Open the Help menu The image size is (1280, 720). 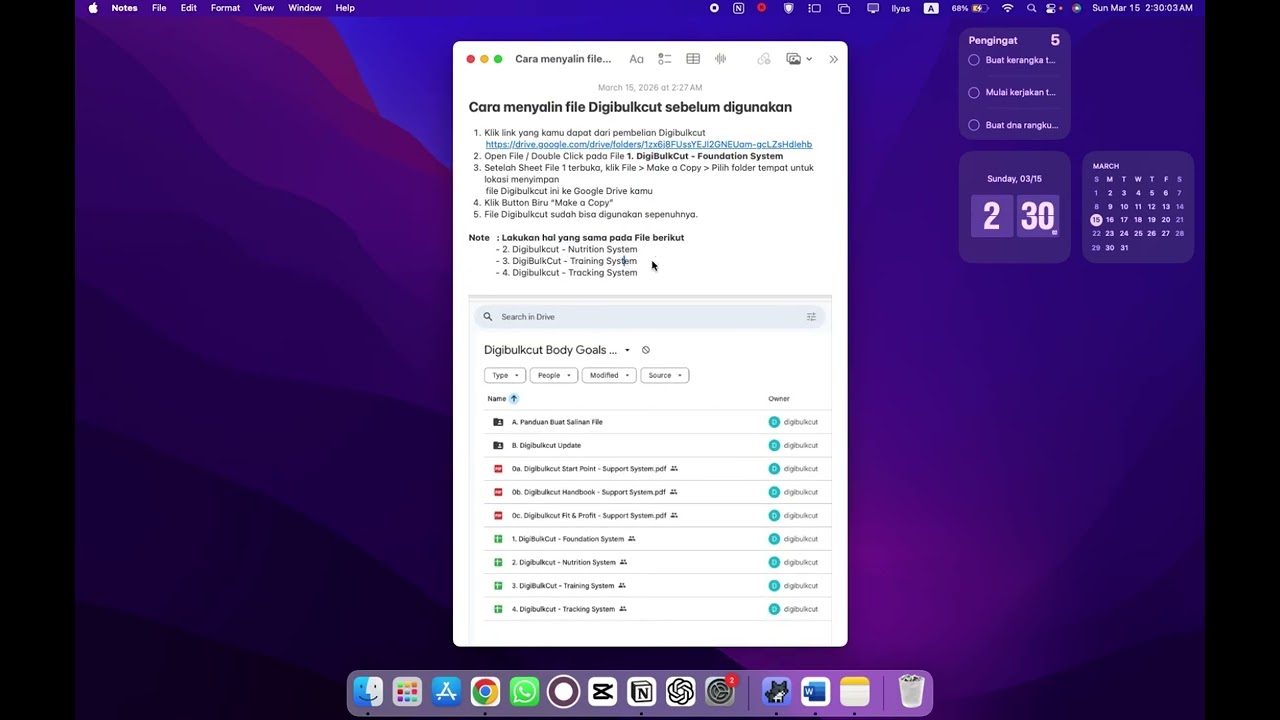pyautogui.click(x=345, y=8)
